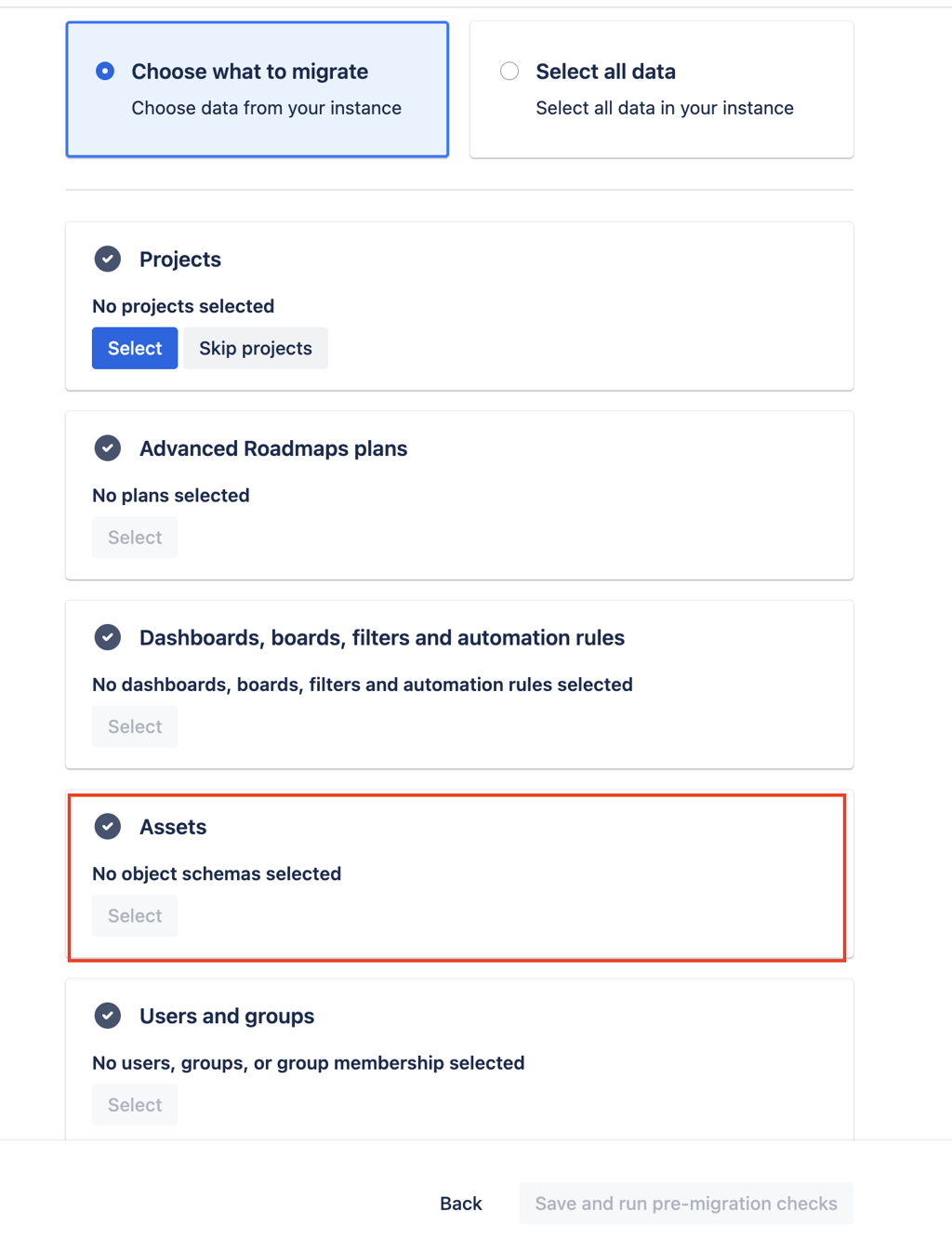Click the Users and groups checkmark icon
The width and height of the screenshot is (952, 1252).
108,1016
